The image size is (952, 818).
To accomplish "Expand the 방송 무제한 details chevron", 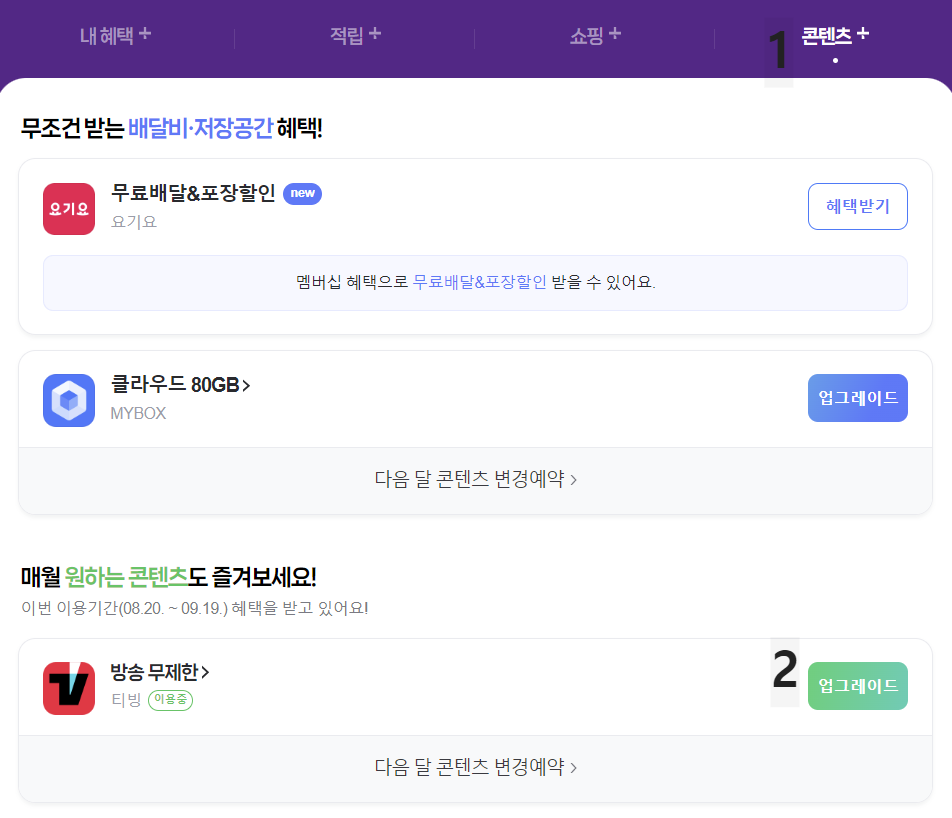I will tap(208, 672).
